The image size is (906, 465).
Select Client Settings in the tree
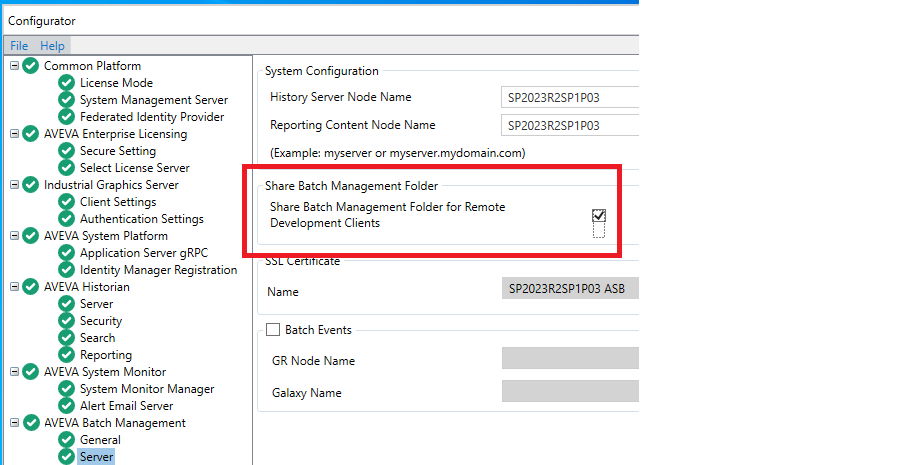click(x=118, y=202)
